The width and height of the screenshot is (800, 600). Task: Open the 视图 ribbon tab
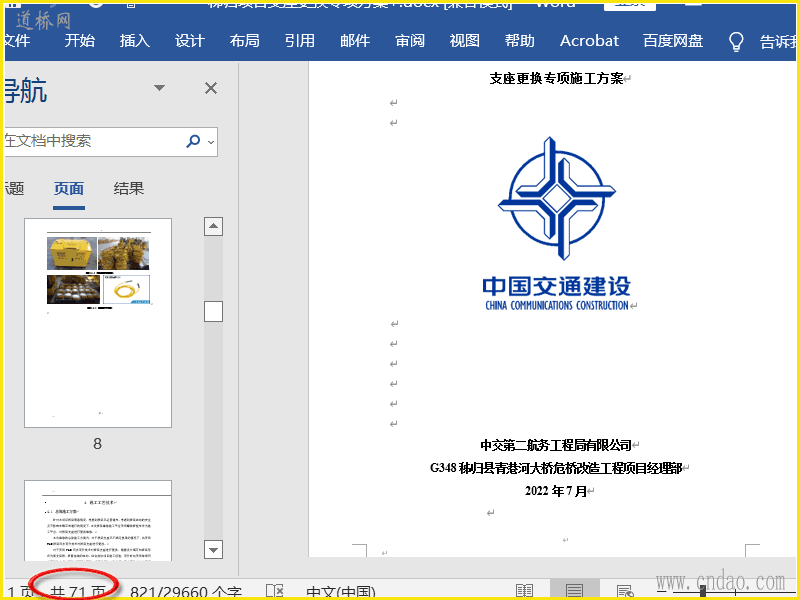coord(464,41)
